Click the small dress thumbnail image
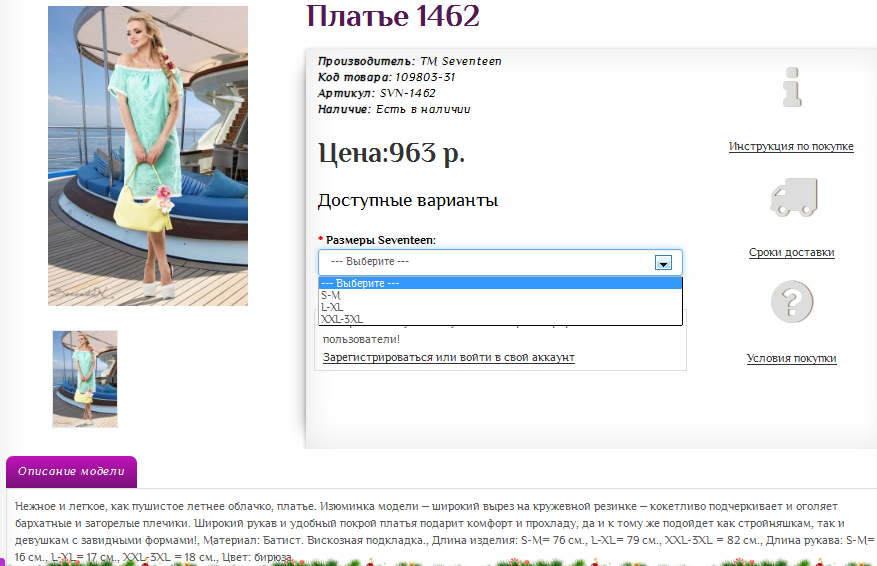Image resolution: width=877 pixels, height=566 pixels. (85, 379)
